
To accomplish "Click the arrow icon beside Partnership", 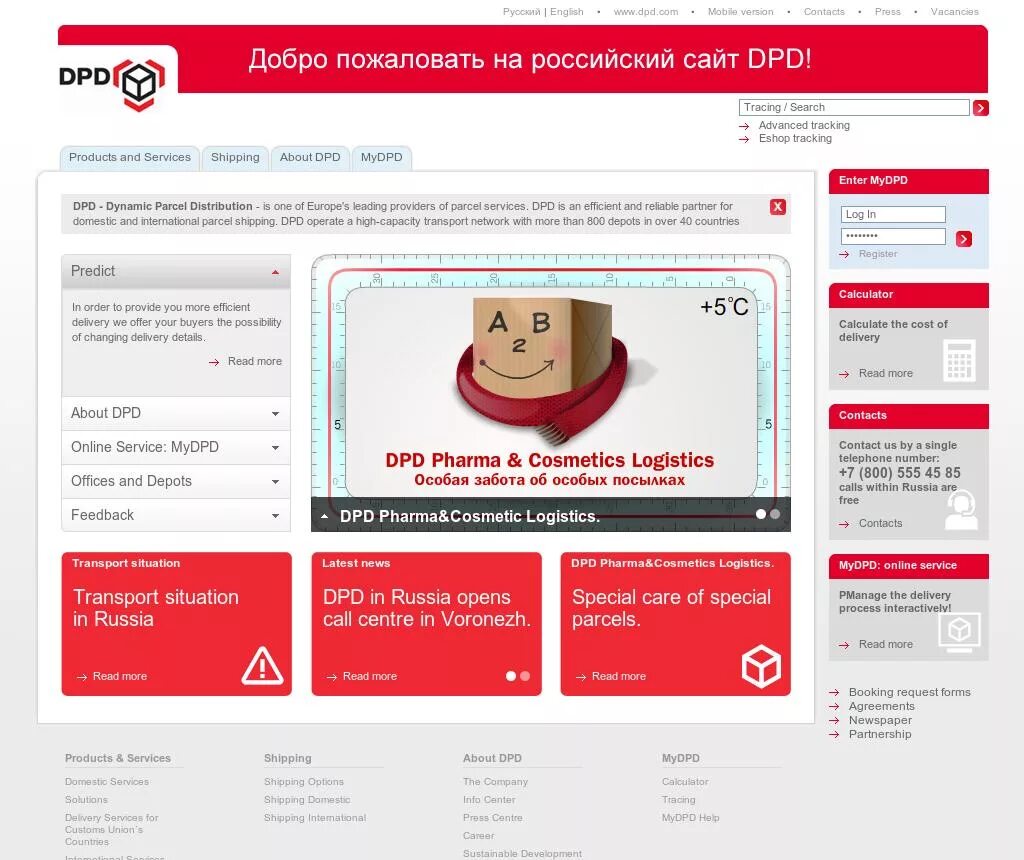I will [834, 735].
